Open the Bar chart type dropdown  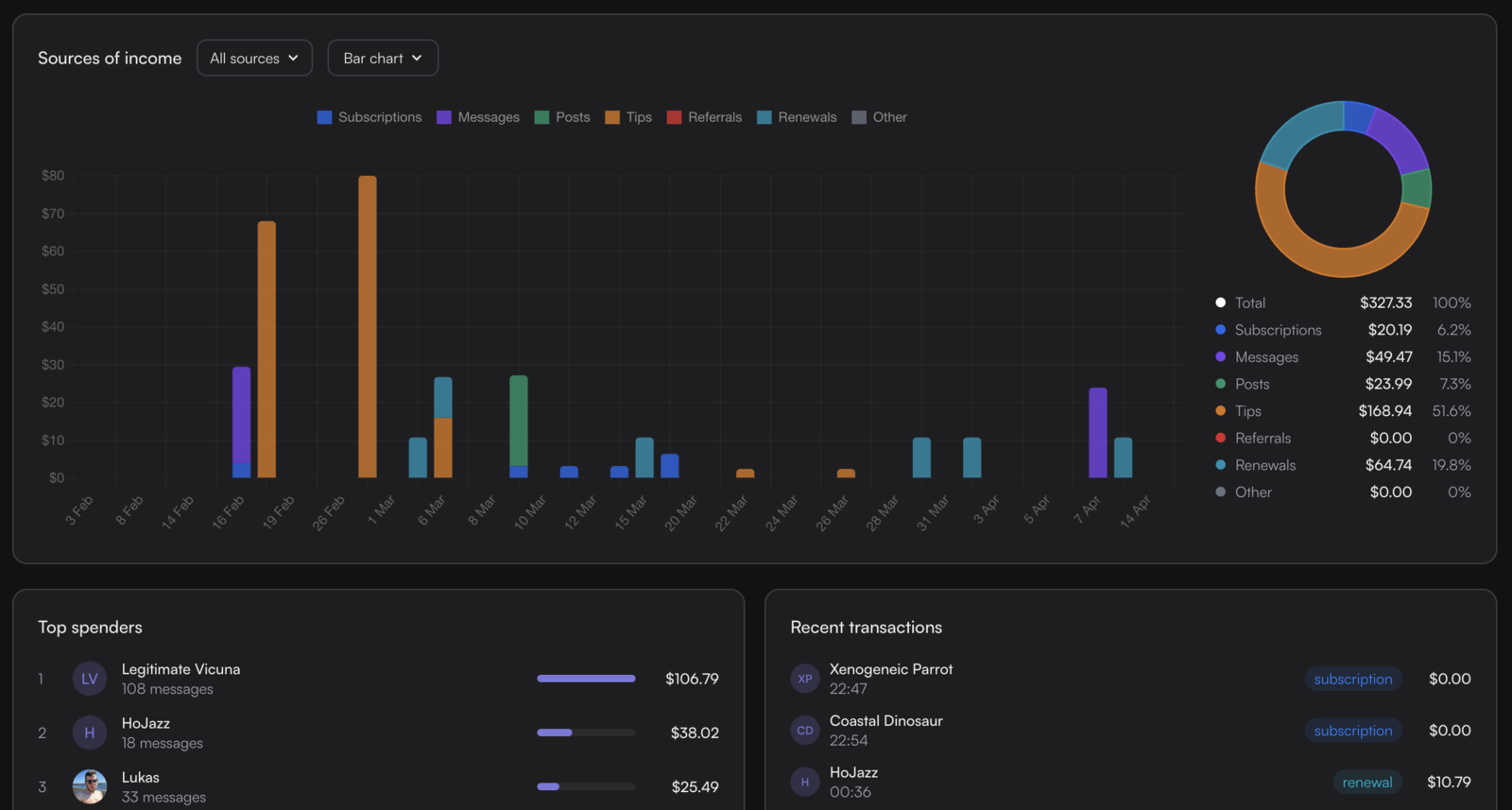383,58
